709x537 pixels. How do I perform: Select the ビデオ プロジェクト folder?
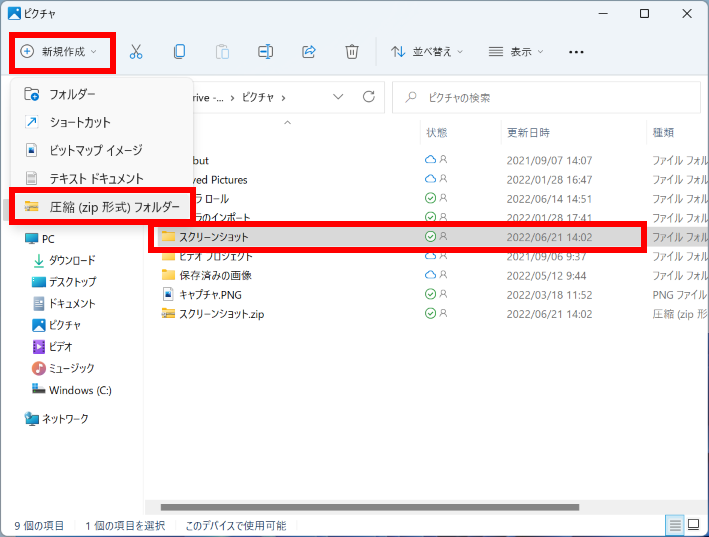(x=216, y=256)
